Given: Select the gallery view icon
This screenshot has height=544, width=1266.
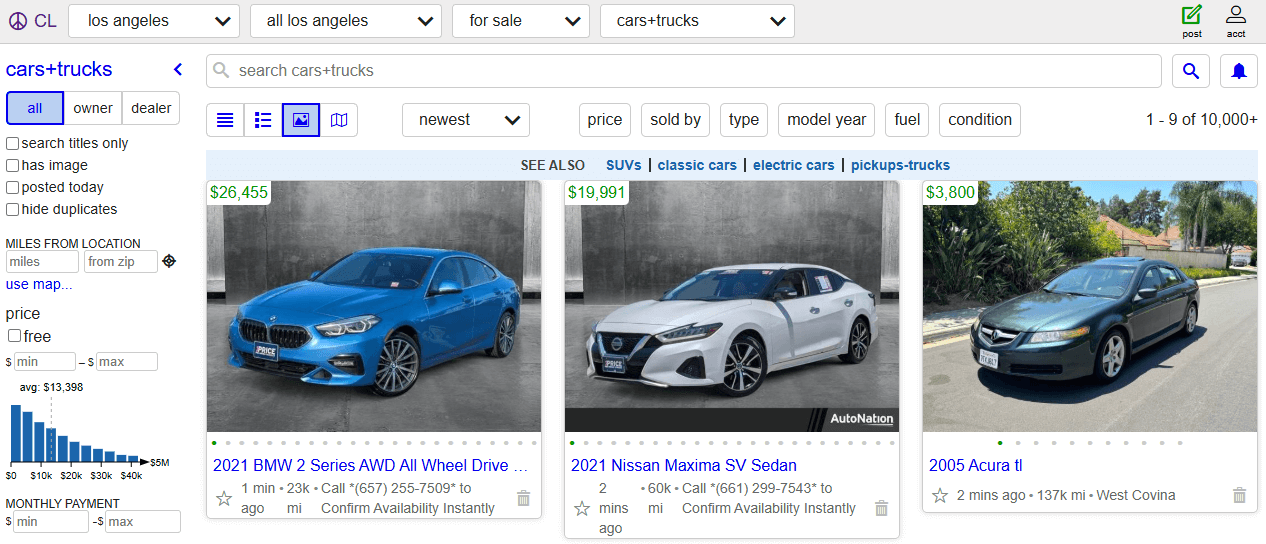Looking at the screenshot, I should click(301, 120).
